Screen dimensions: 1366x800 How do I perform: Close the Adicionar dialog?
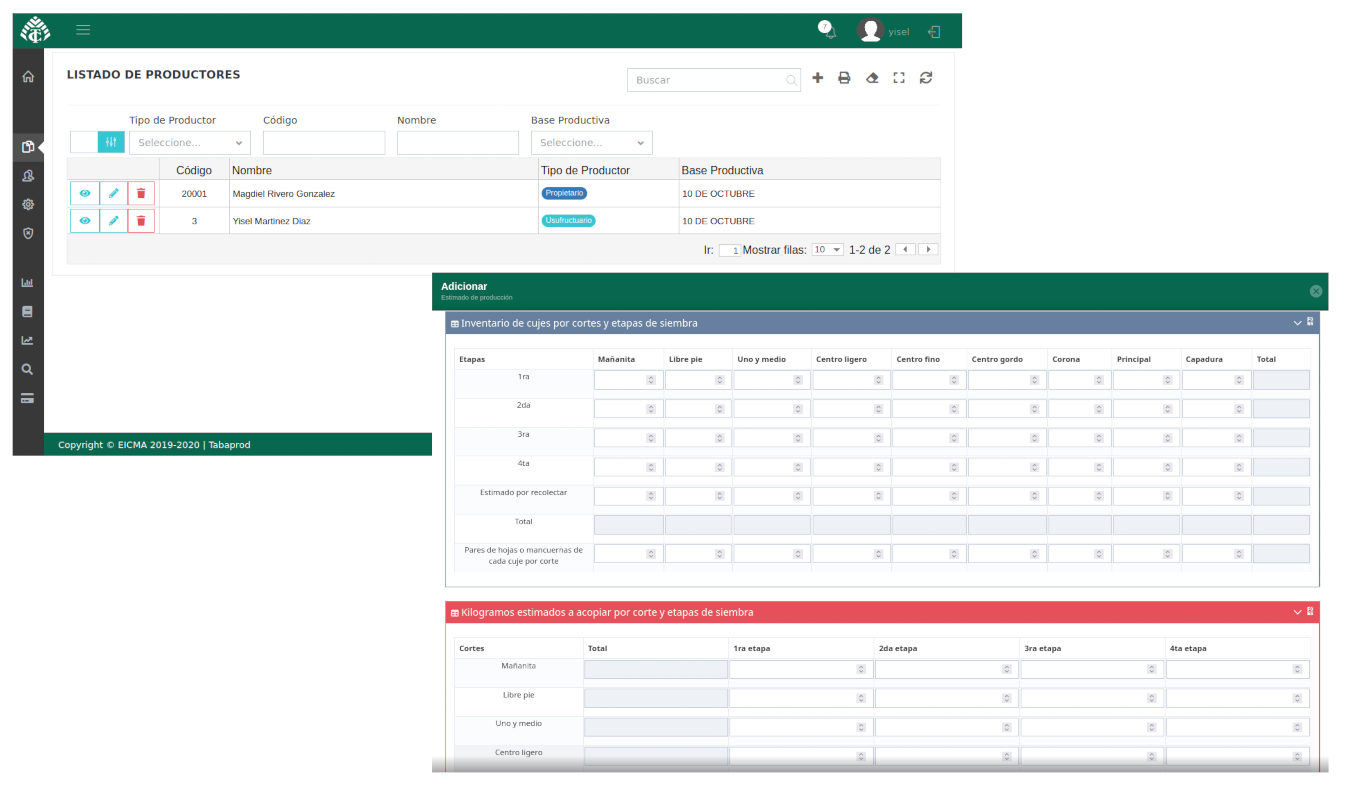tap(1316, 291)
